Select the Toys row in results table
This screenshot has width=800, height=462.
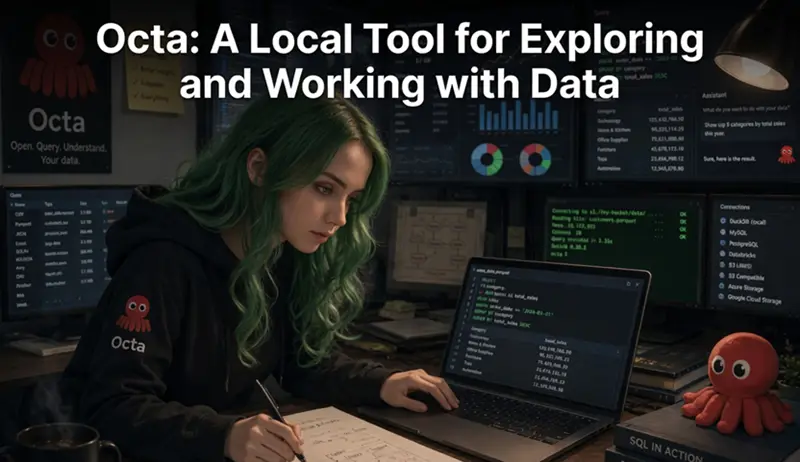640,159
